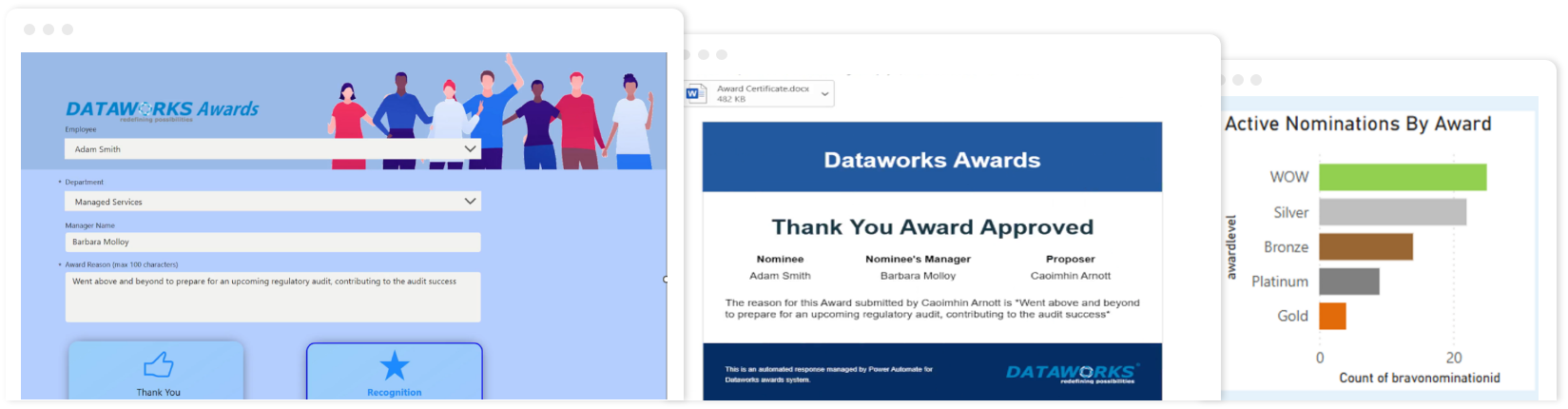Image resolution: width=1568 pixels, height=409 pixels.
Task: Expand the Award Certificate.docx attachment menu
Action: [824, 93]
